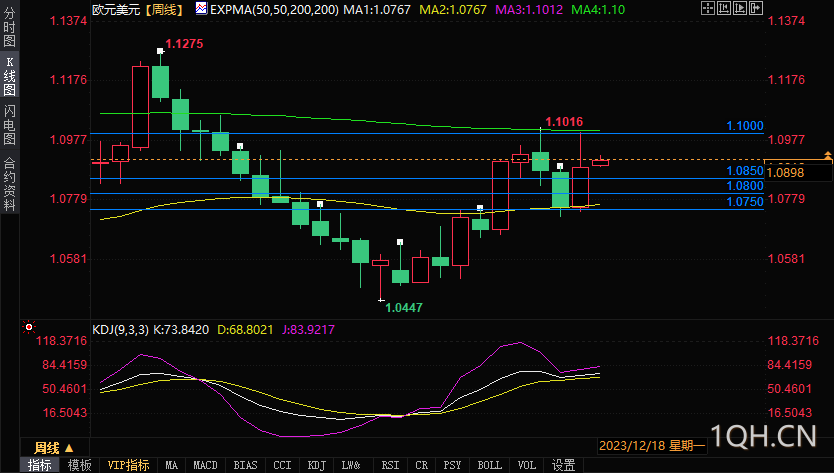Open the VIP指标 tab
This screenshot has height=473, width=834.
(x=129, y=465)
